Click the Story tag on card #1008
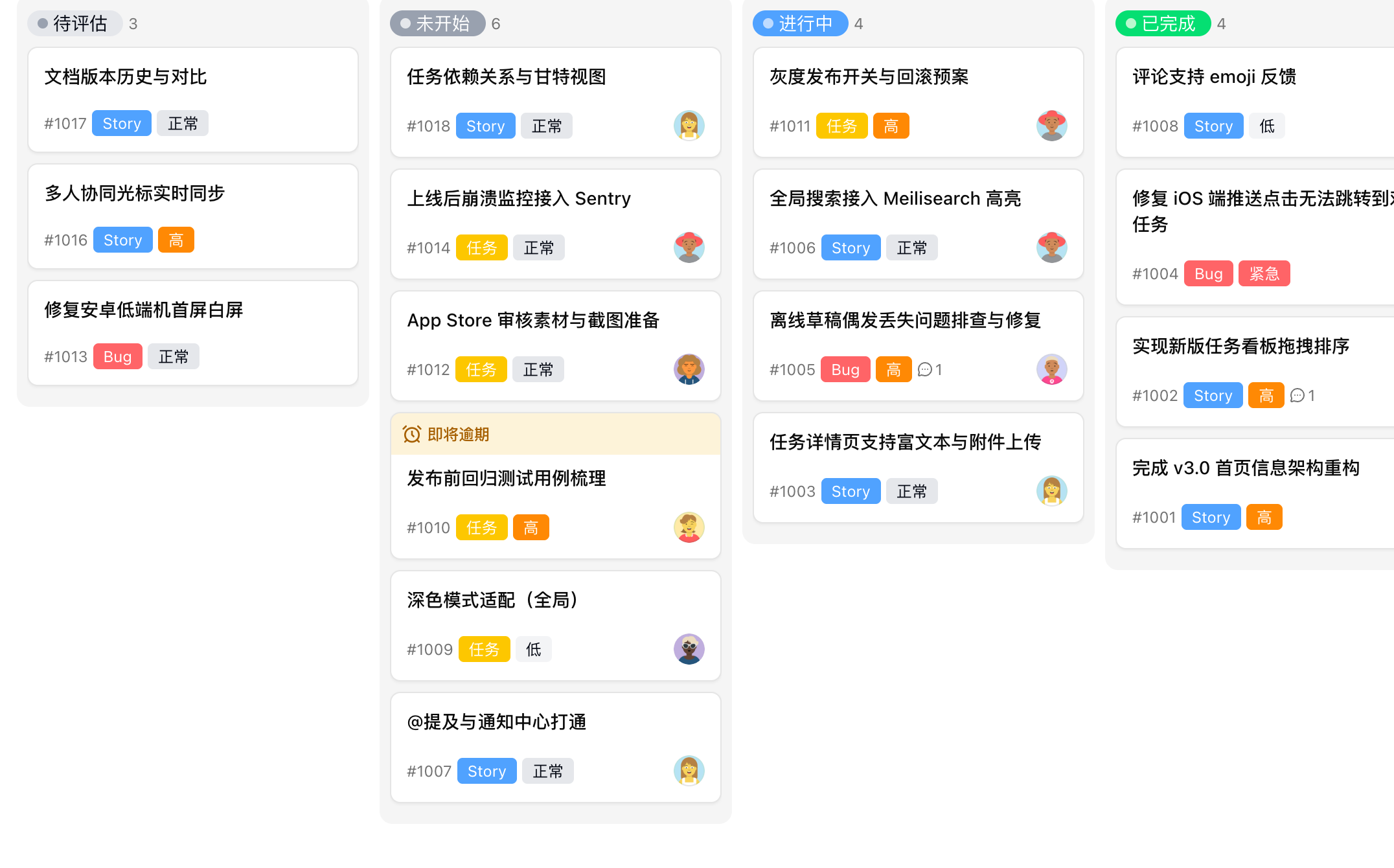Image resolution: width=1394 pixels, height=868 pixels. 1214,126
